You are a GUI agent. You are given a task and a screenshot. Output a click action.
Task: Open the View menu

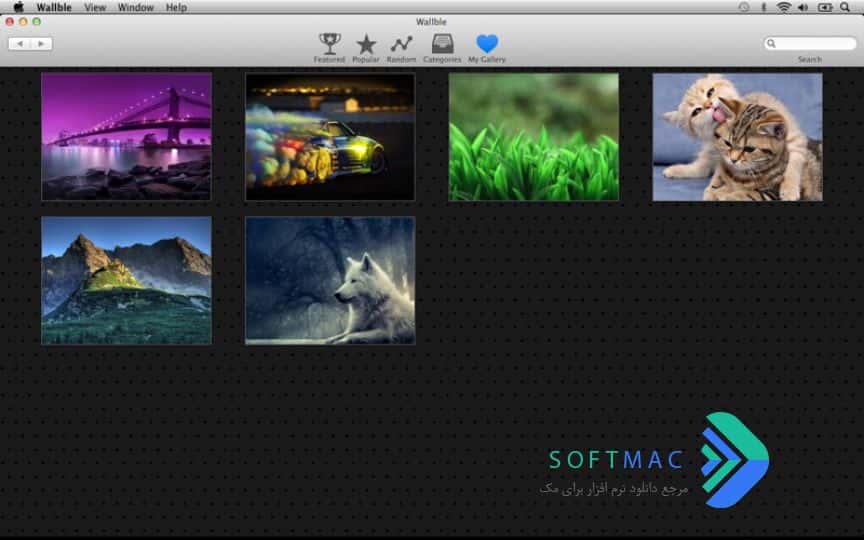[95, 7]
